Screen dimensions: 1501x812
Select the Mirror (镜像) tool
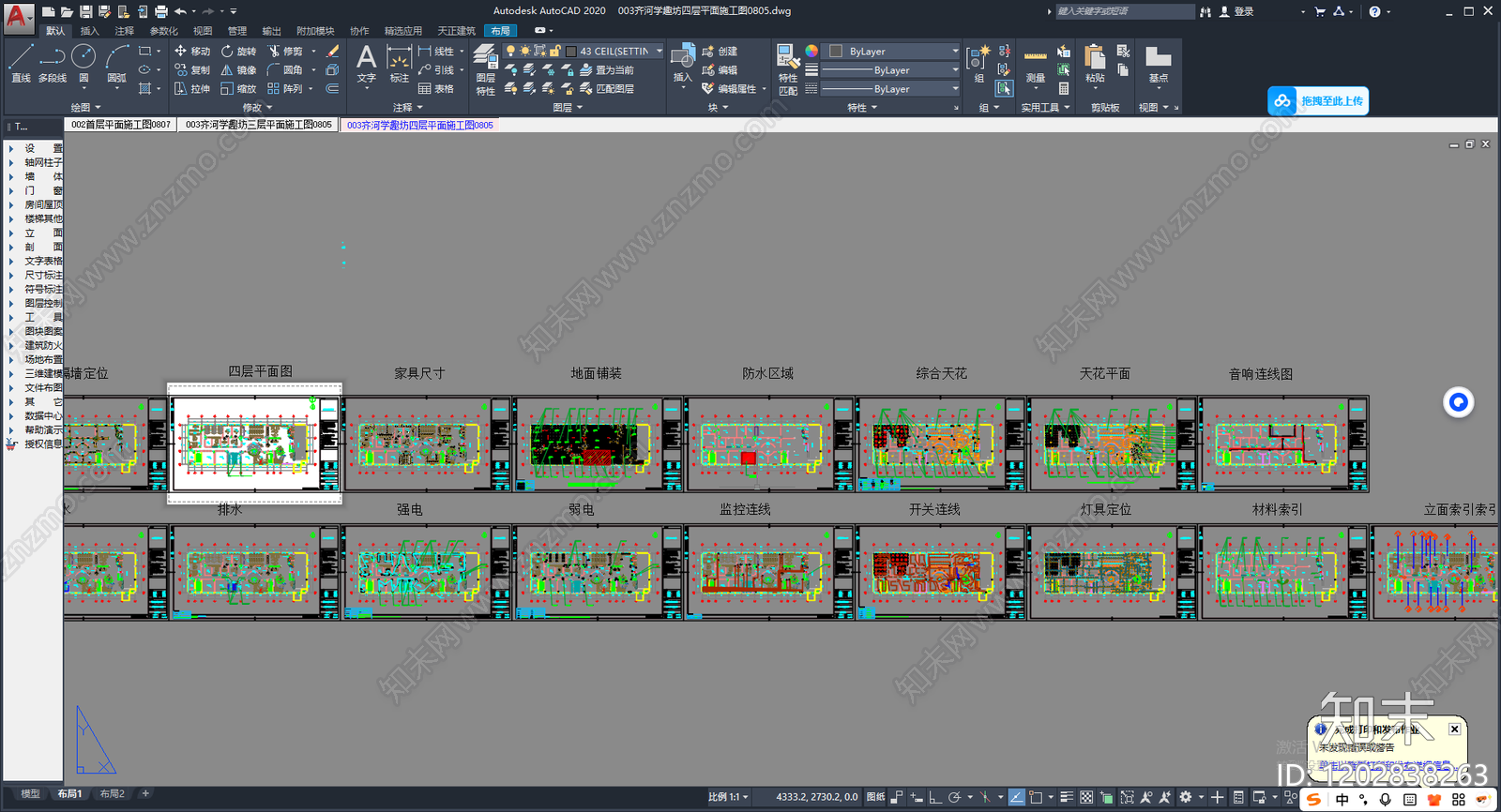(x=238, y=70)
